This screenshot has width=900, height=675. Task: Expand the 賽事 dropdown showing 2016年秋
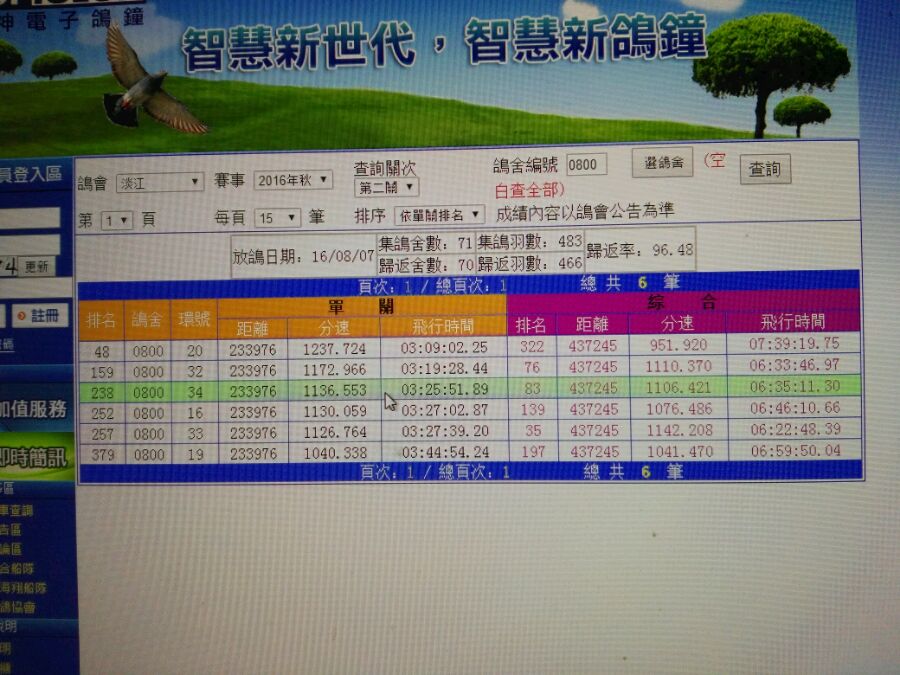(293, 180)
